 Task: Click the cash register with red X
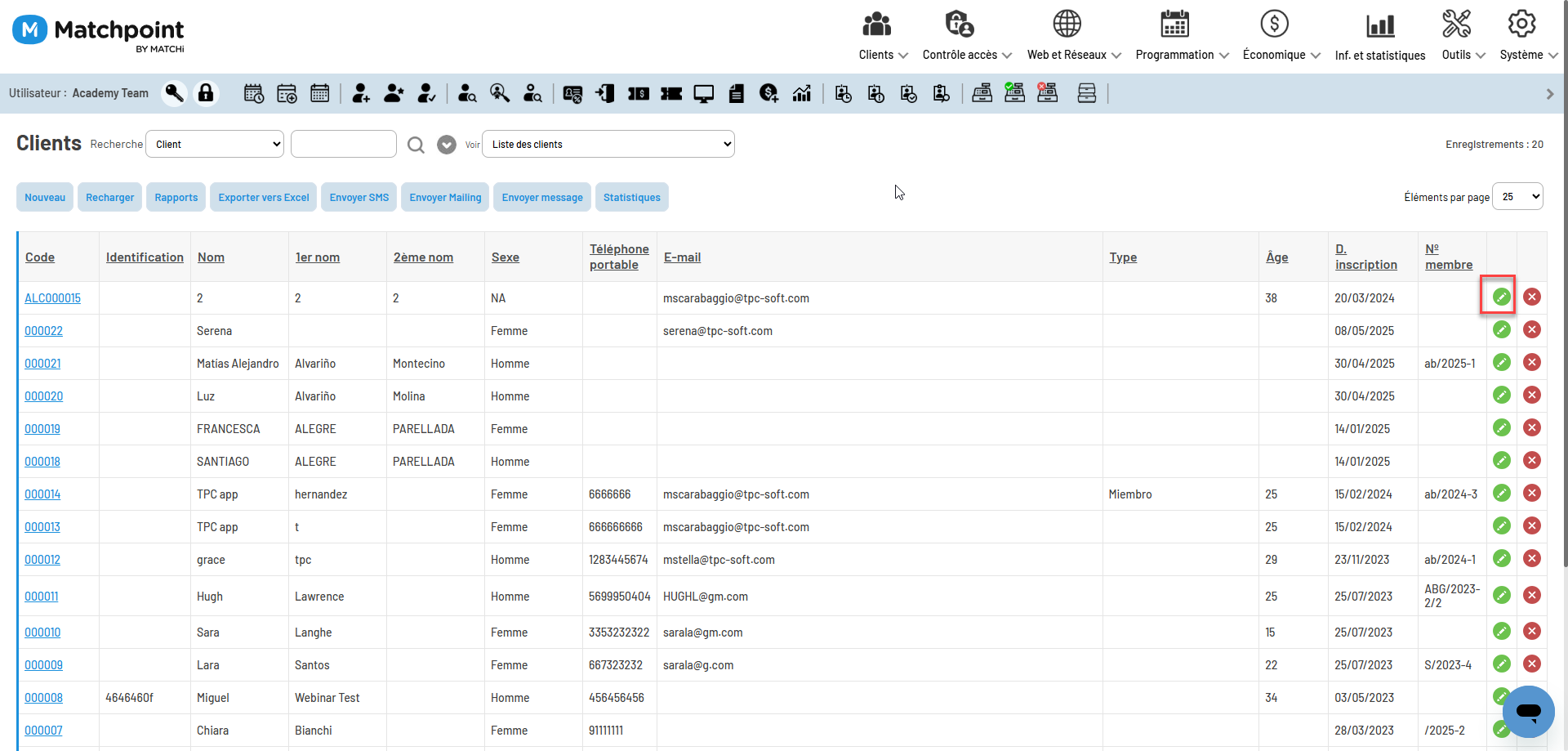[1047, 92]
